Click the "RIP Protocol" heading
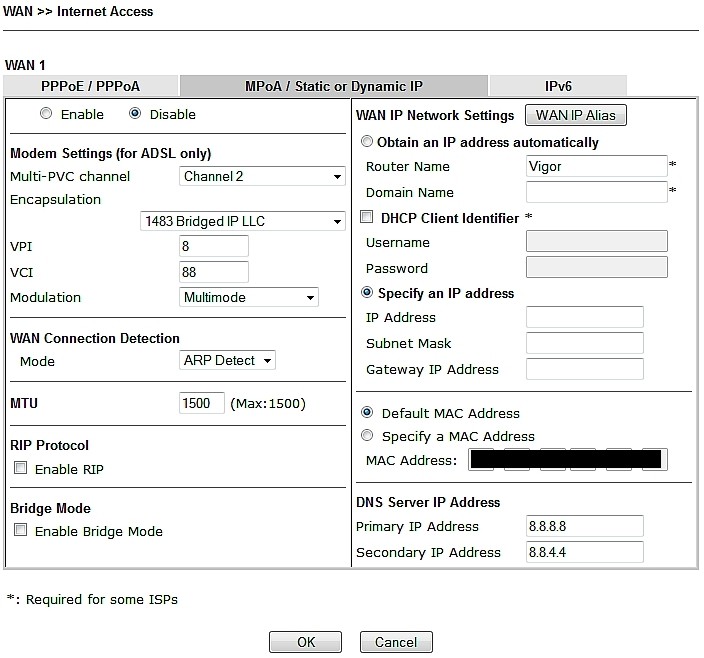The width and height of the screenshot is (704, 658). coord(49,445)
